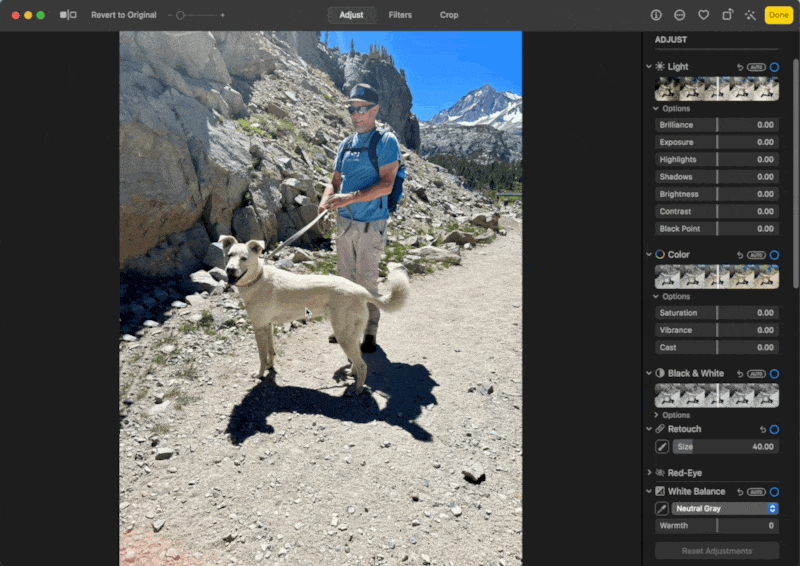
Task: Click the Light preview thumbnail strip
Action: coord(716,89)
